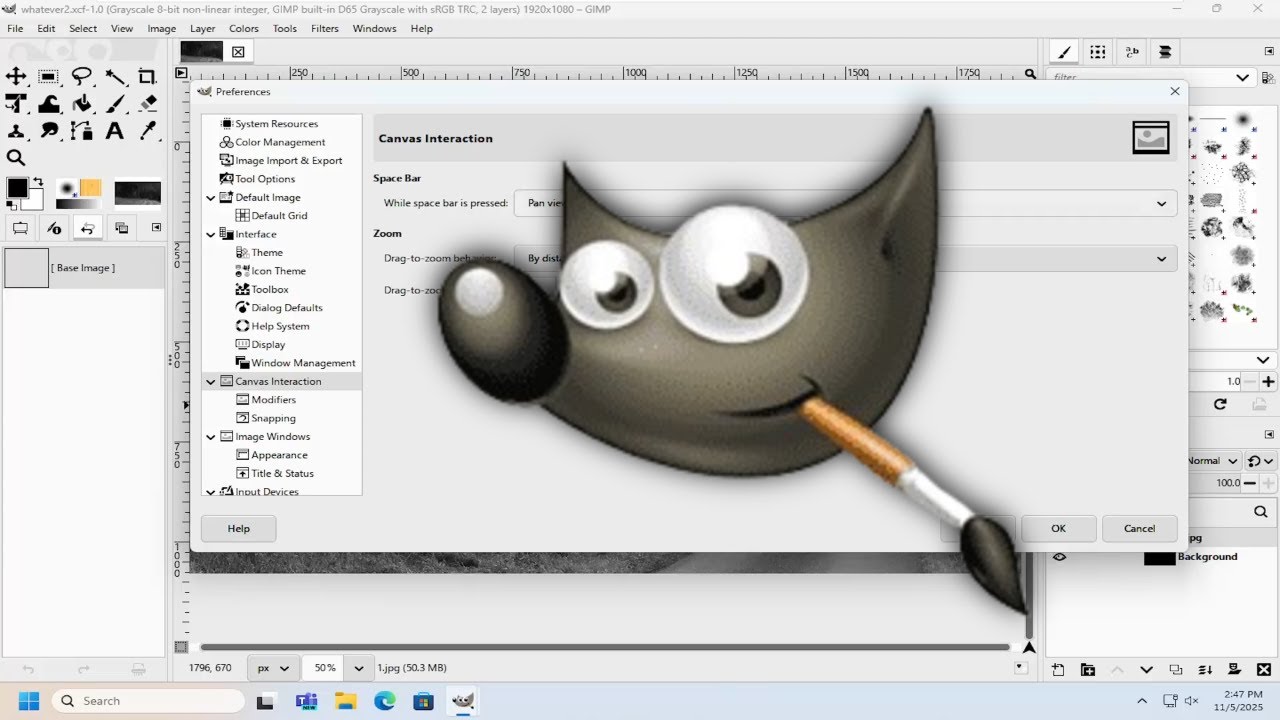Open the Layer menu

[x=202, y=29]
